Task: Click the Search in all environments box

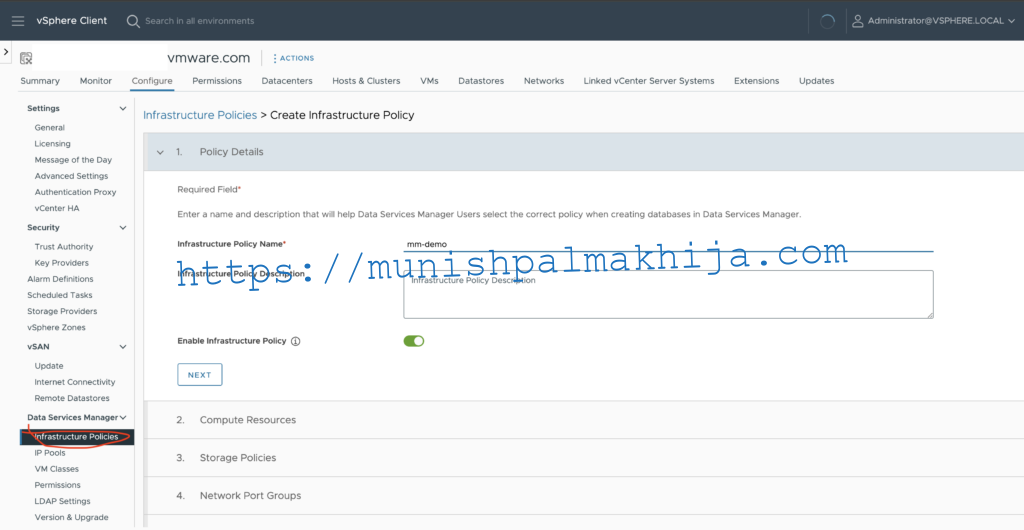Action: (x=199, y=21)
